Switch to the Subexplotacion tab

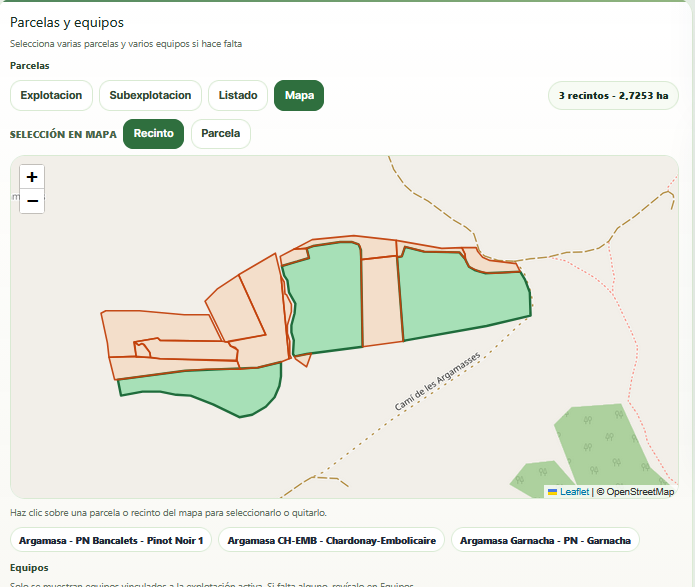point(150,95)
